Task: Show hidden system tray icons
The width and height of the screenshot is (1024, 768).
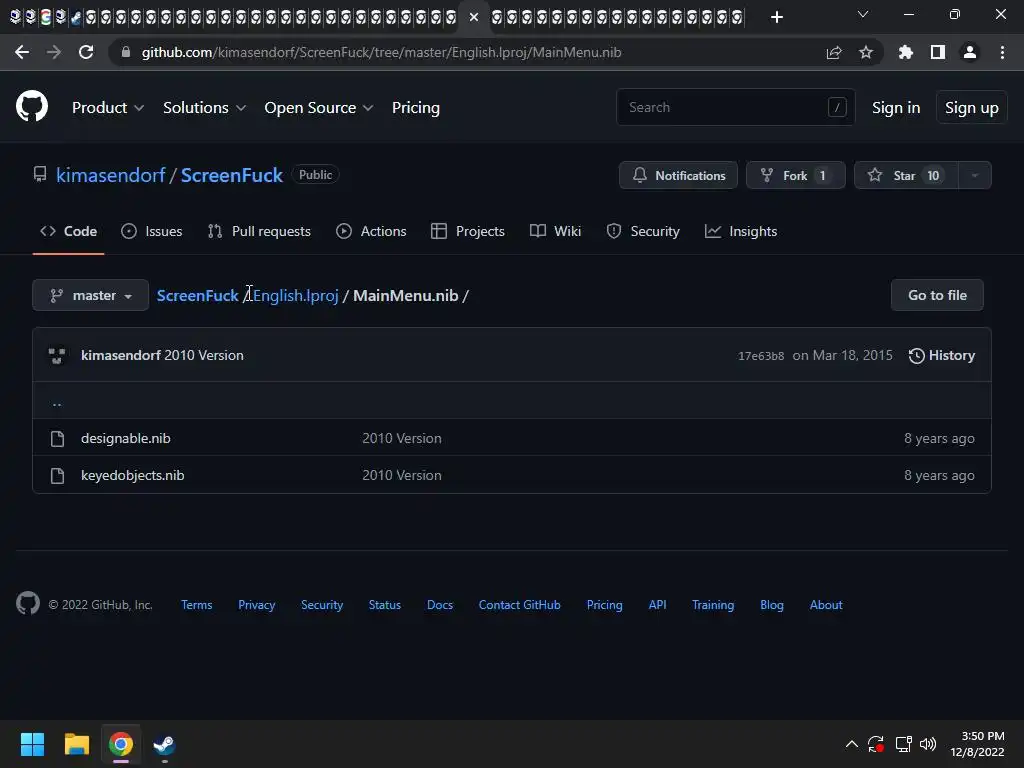Action: [x=852, y=744]
